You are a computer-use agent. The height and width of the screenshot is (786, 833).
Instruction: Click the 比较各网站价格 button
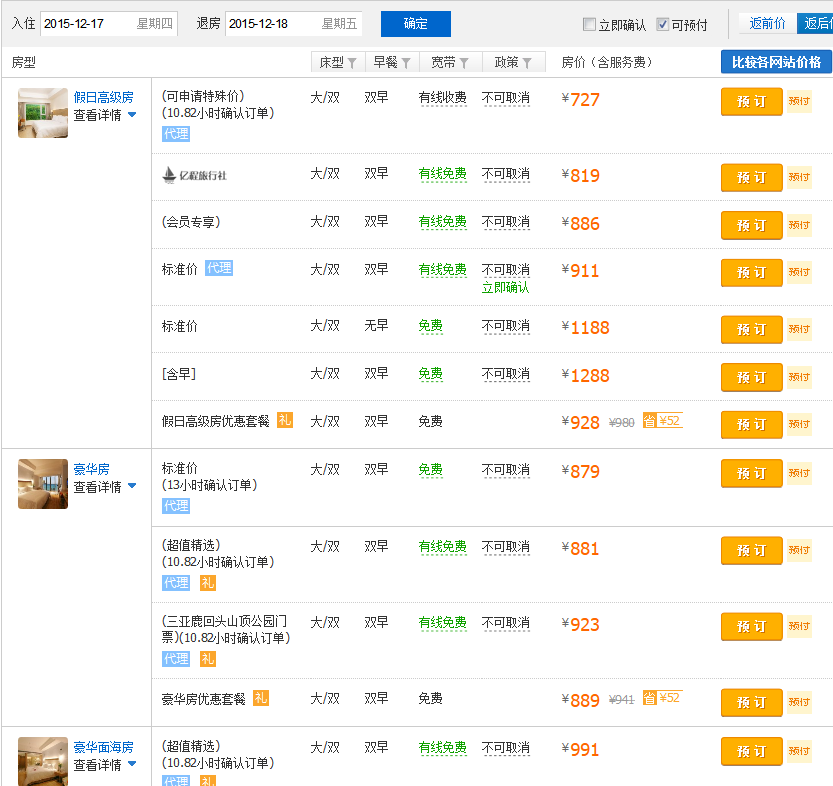(x=776, y=62)
